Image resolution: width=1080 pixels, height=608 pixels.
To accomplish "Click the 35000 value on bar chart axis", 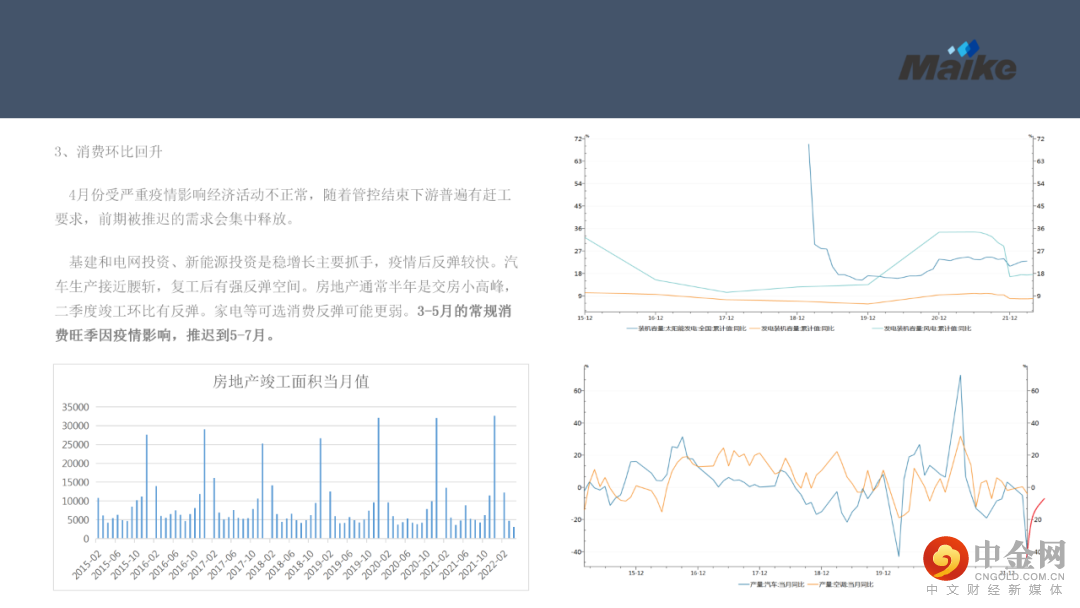I will pyautogui.click(x=75, y=407).
